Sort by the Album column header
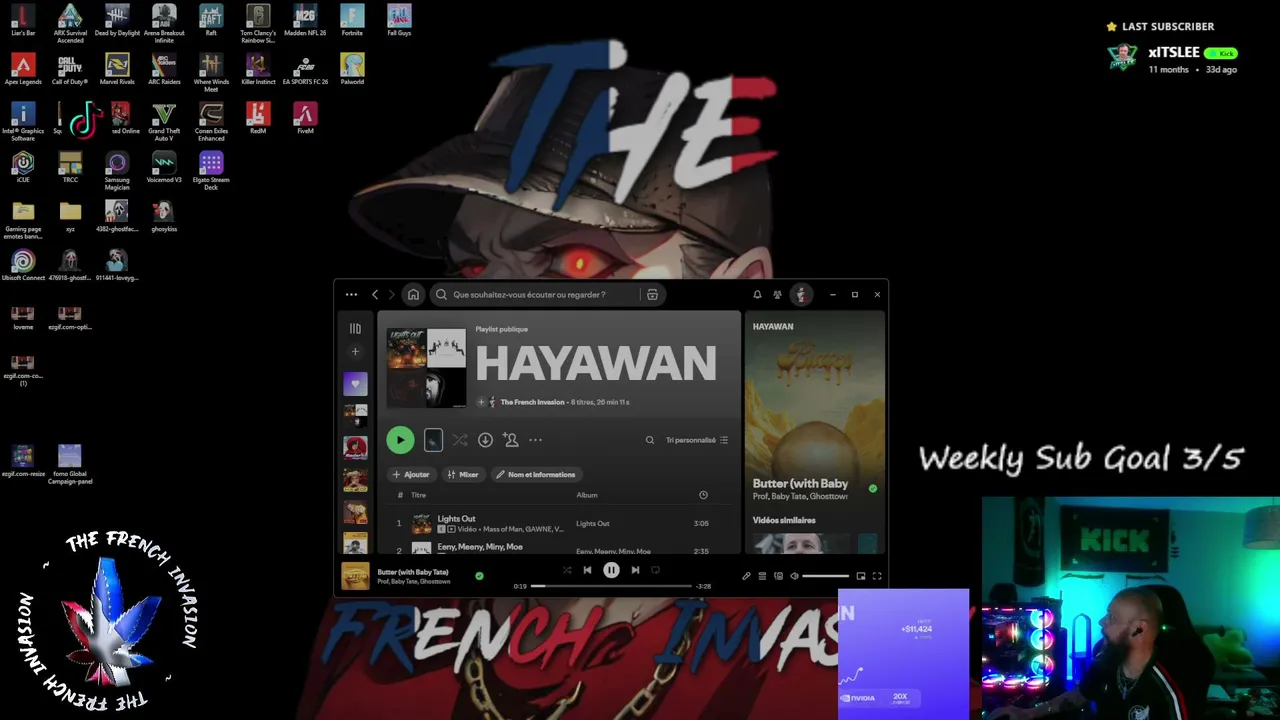Viewport: 1280px width, 720px height. [587, 495]
